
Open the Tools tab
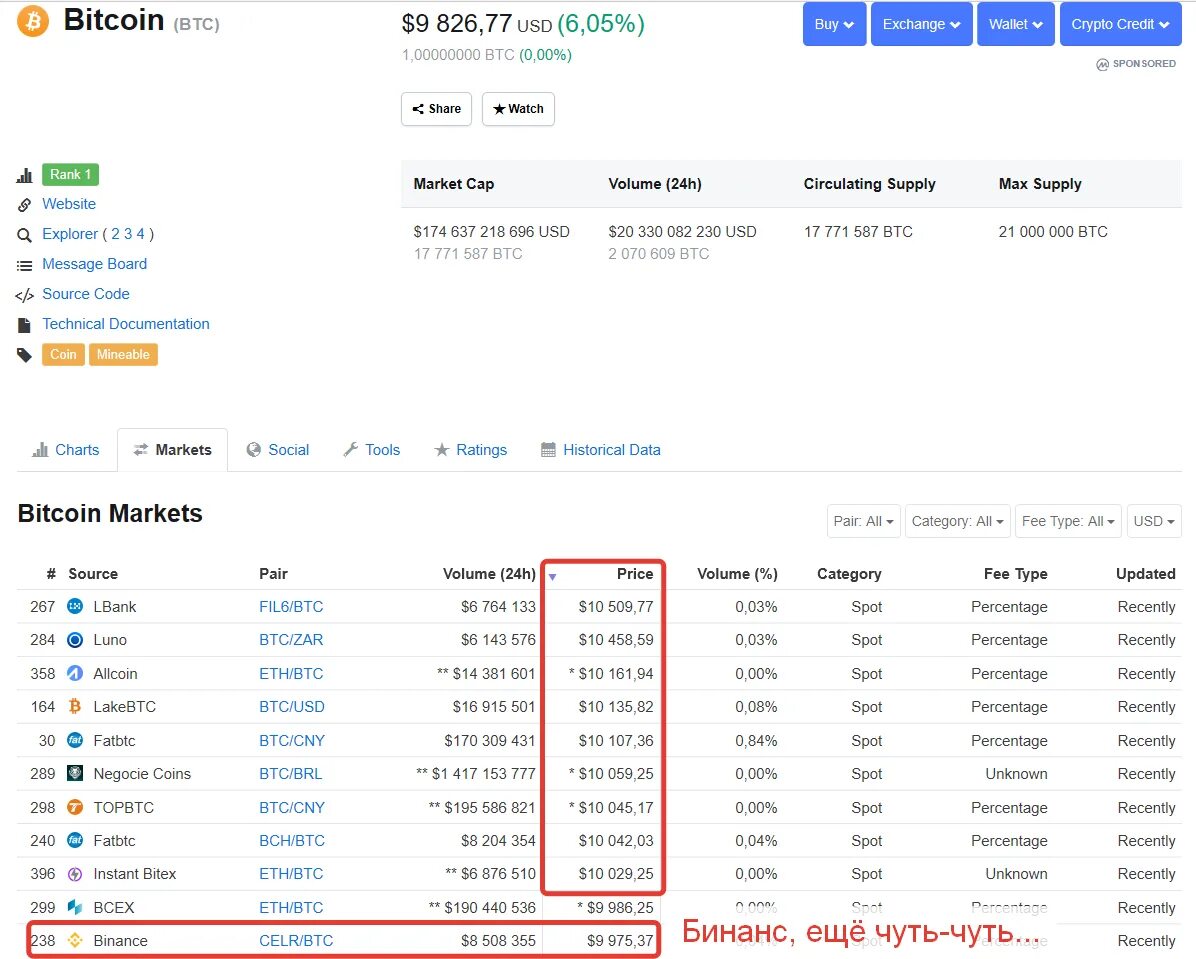[x=371, y=450]
